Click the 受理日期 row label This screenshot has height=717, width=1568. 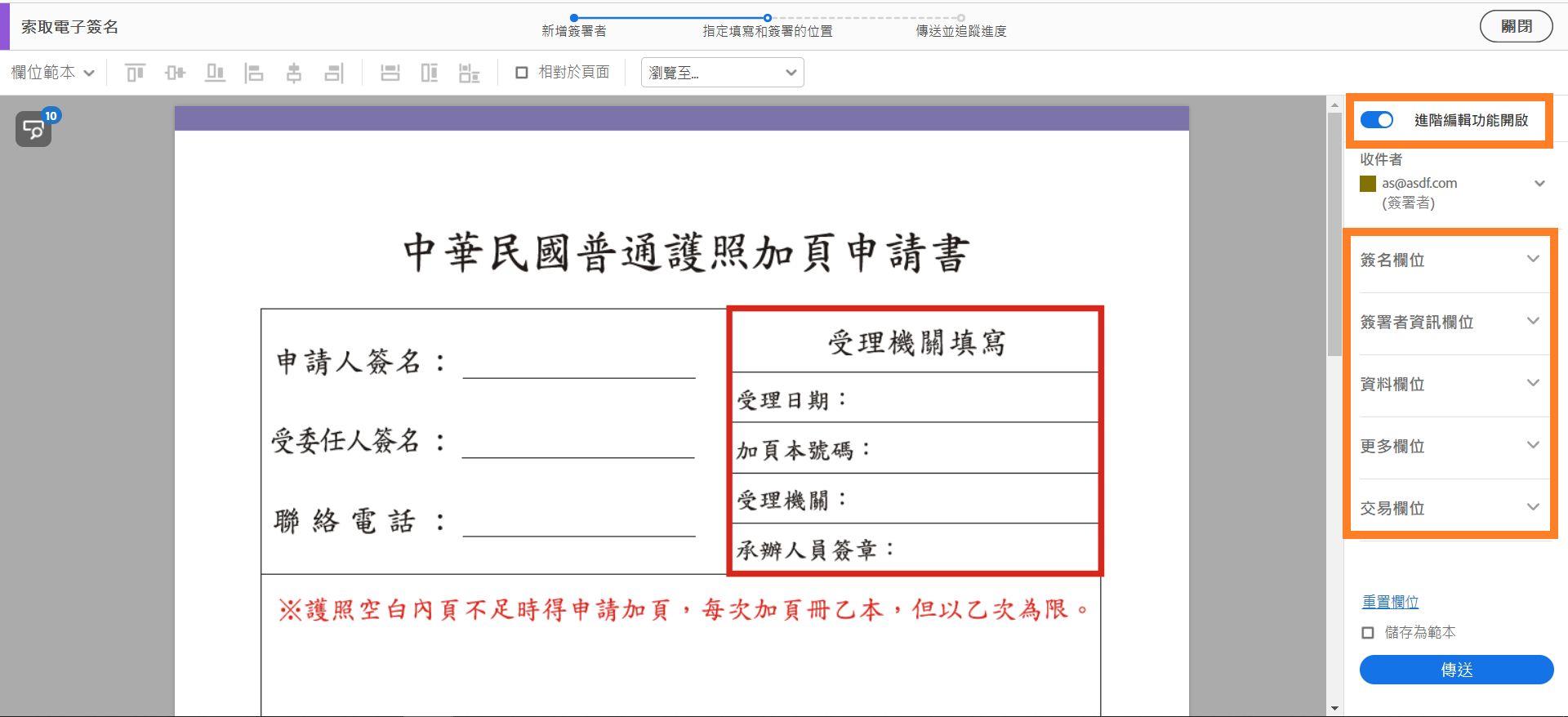click(791, 400)
